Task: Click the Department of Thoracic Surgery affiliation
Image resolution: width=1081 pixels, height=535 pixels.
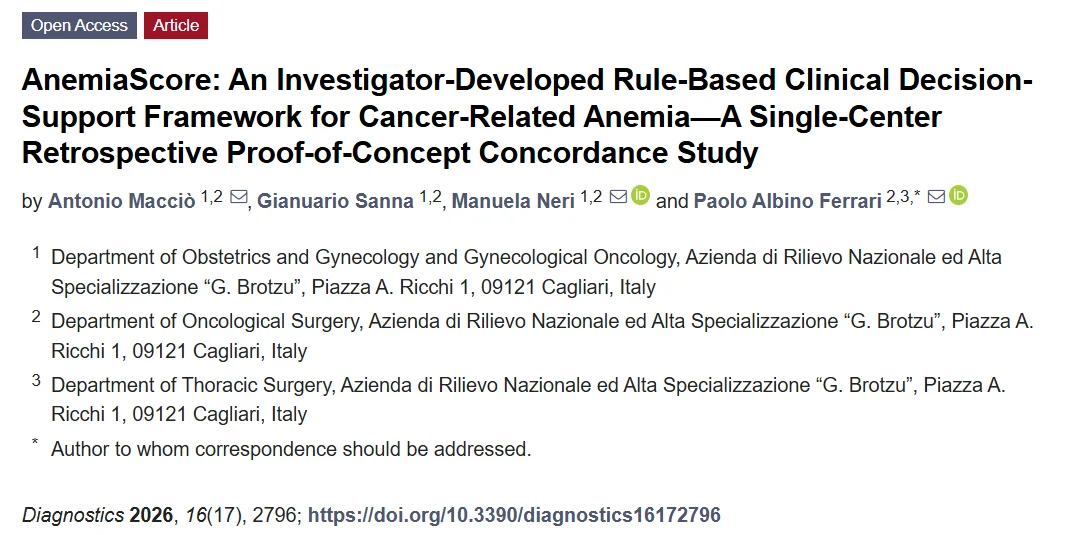Action: click(528, 399)
